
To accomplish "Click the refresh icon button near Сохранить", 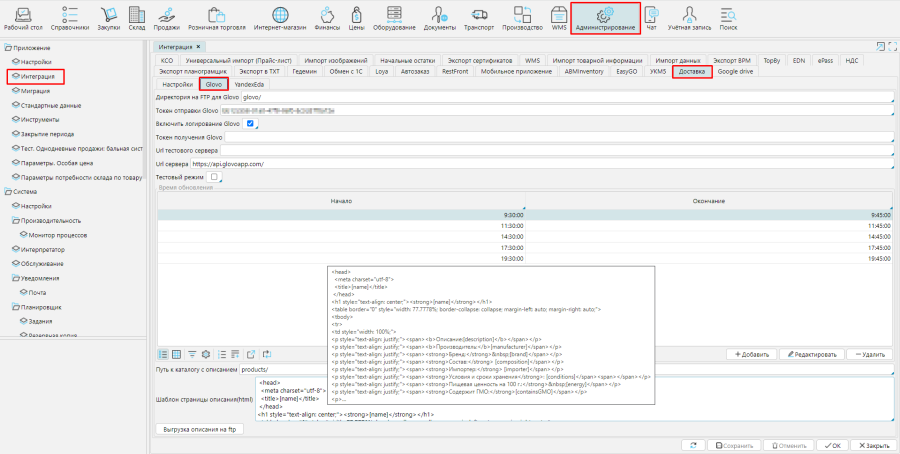I will [x=691, y=445].
